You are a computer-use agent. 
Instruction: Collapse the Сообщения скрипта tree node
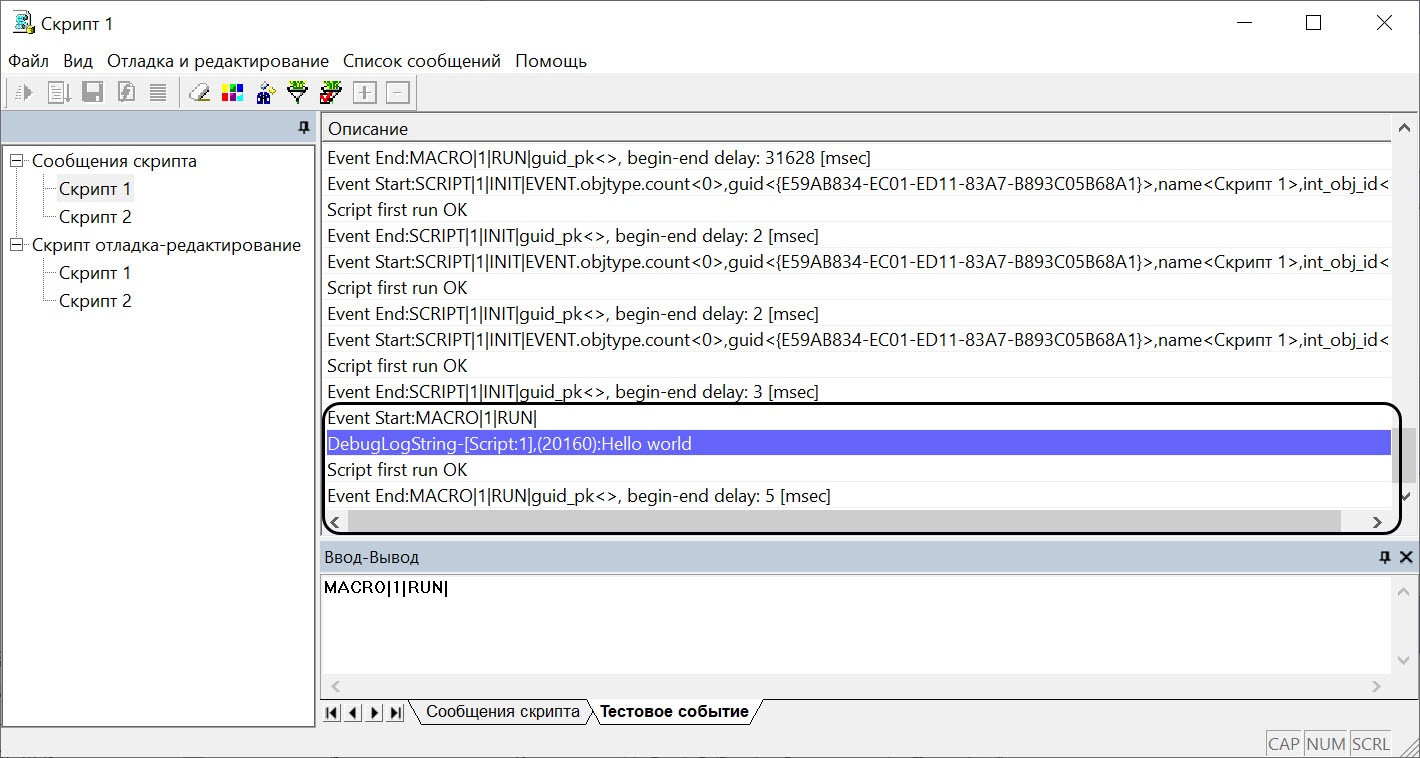tap(16, 161)
